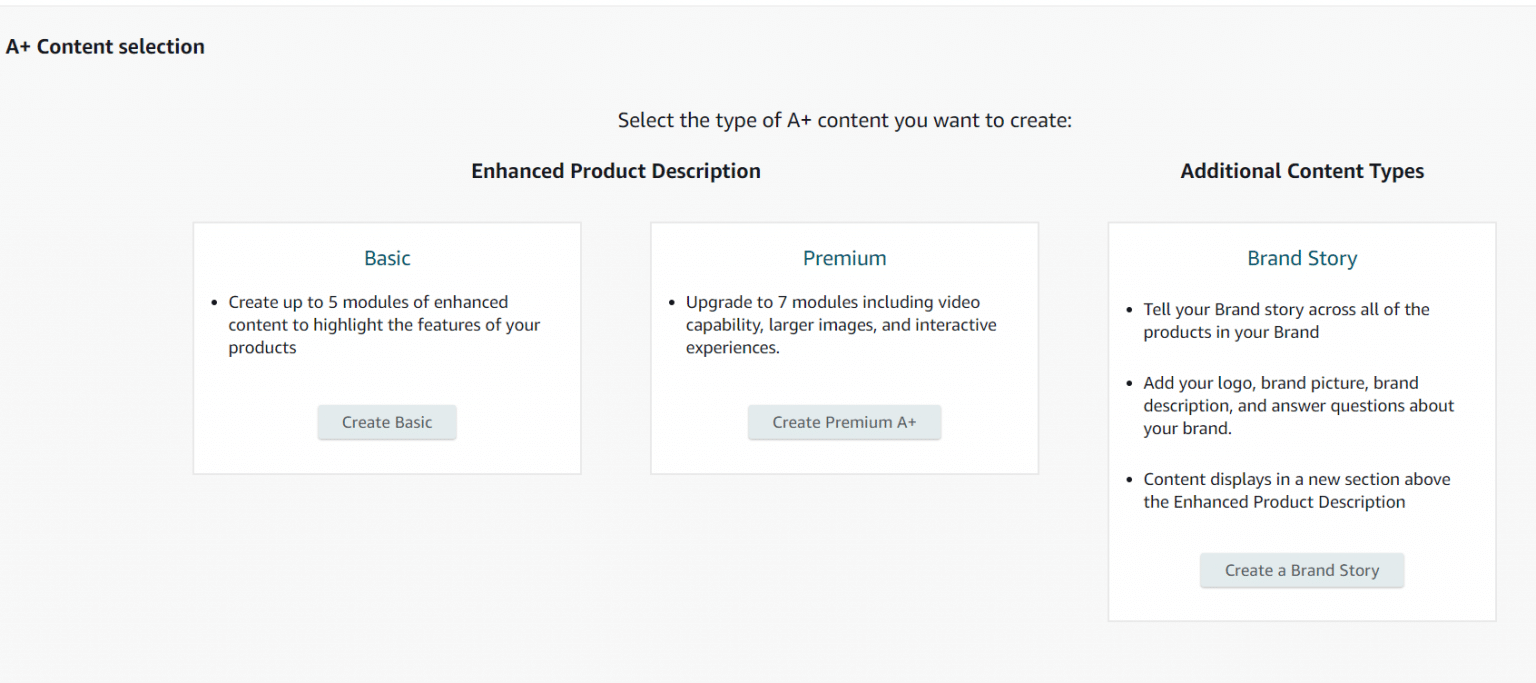Viewport: 1536px width, 683px height.
Task: Select the Premium card title
Action: [x=844, y=258]
